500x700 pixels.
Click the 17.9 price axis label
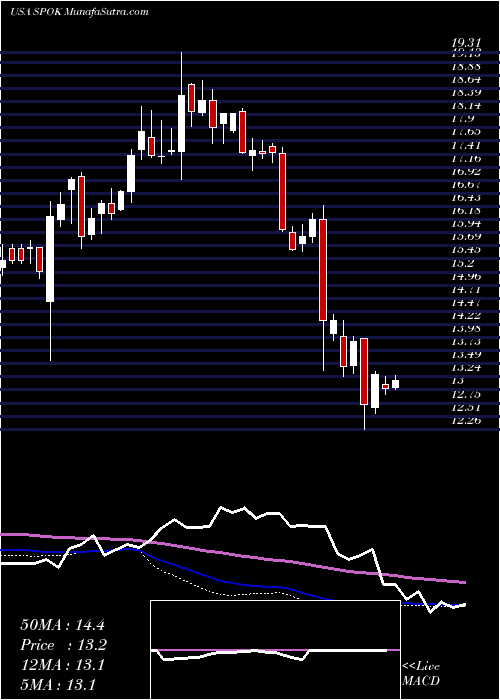tap(462, 119)
